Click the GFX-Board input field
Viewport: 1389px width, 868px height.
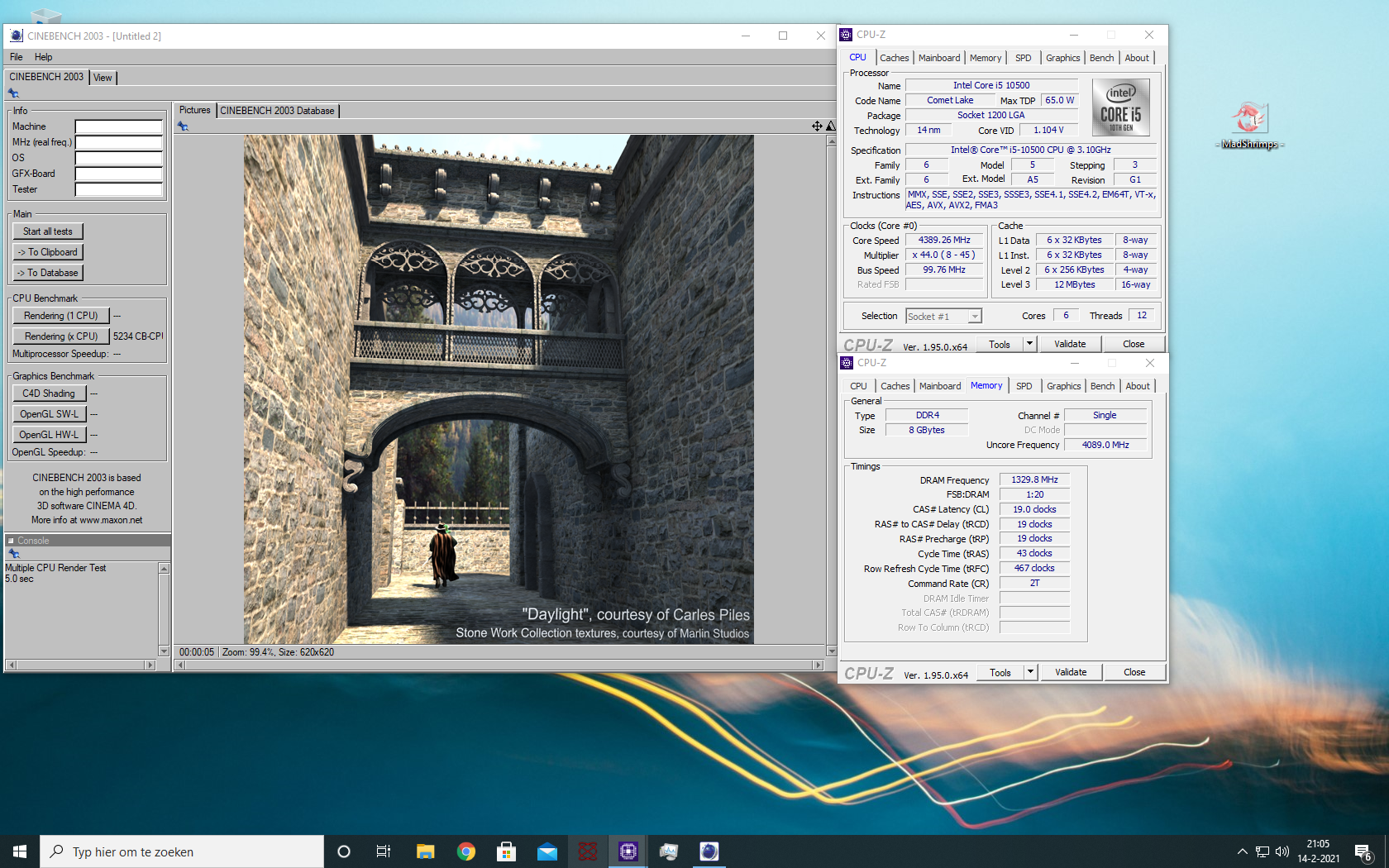coord(119,174)
